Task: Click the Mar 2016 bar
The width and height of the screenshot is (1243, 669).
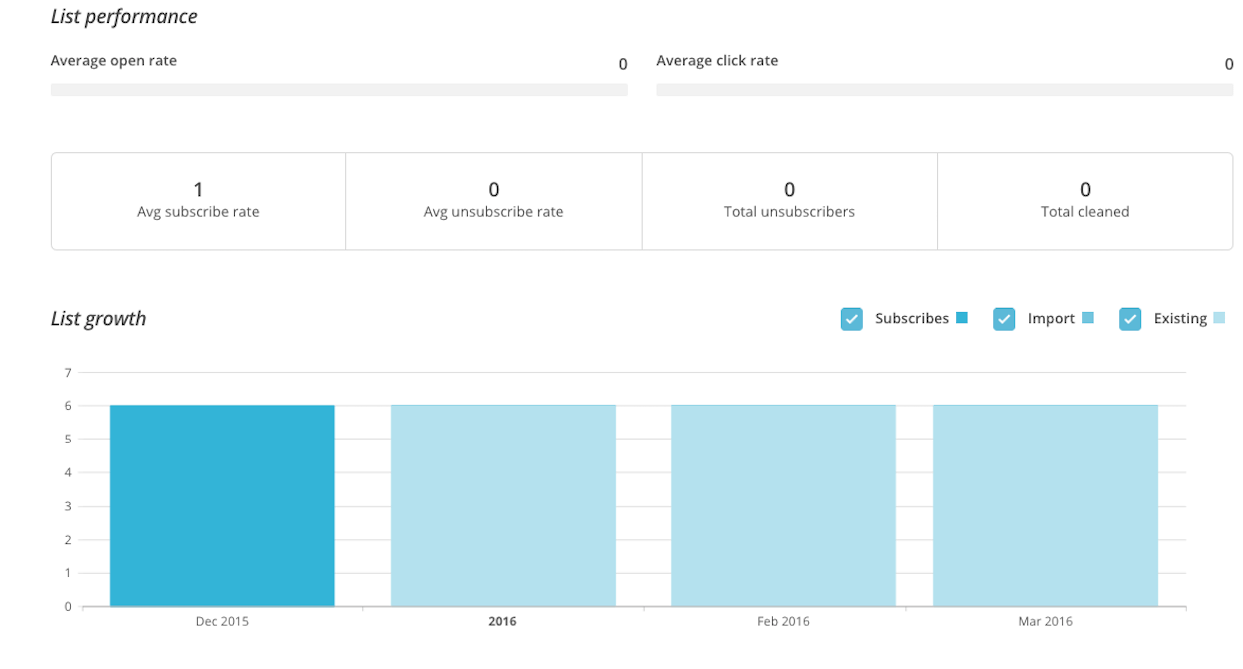Action: (1045, 505)
